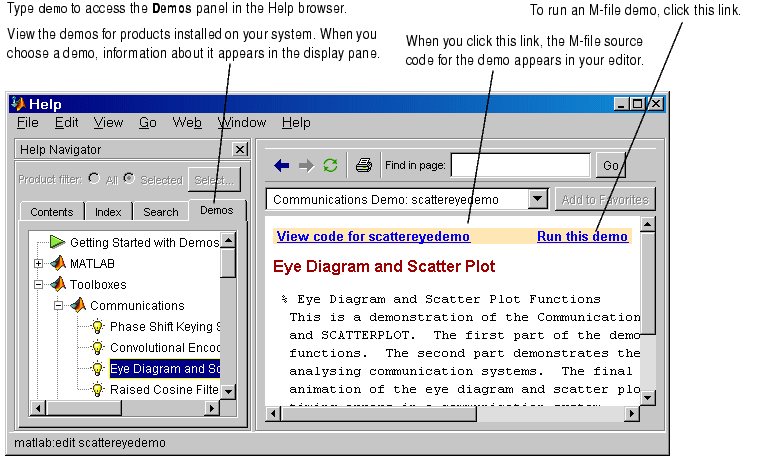766x462 pixels.
Task: Click demo tree horizontal scroll right arrow
Action: click(x=212, y=408)
